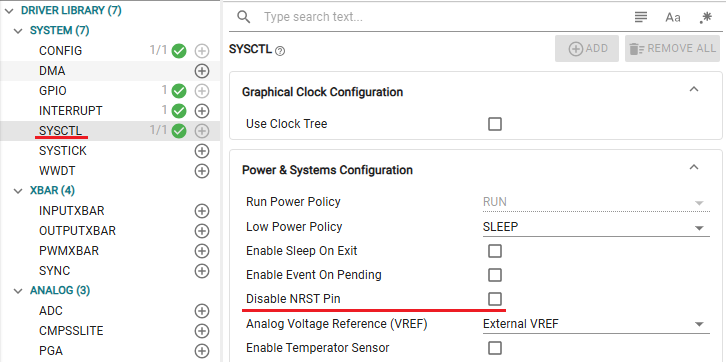Collapse the XBAR tree group
The image size is (726, 362).
18,191
